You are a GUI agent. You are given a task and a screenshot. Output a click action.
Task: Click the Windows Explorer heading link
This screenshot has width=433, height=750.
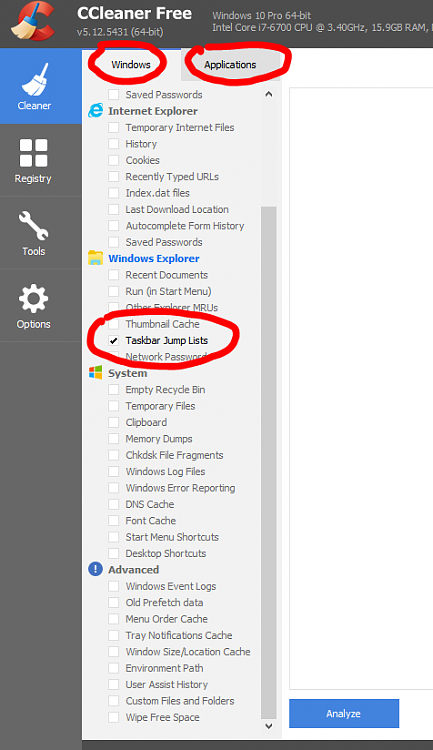[x=154, y=258]
